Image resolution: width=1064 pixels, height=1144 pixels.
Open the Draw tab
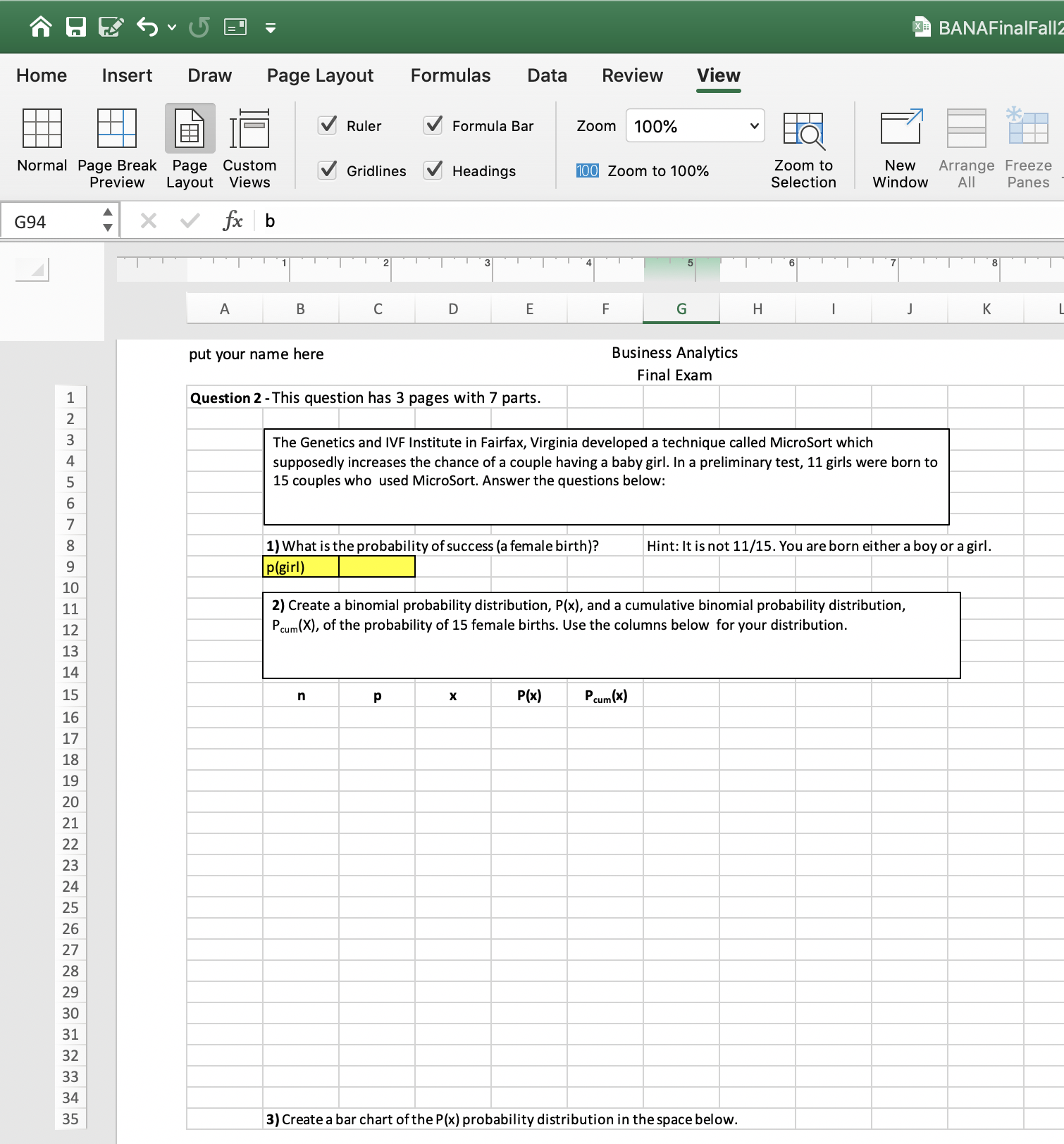(209, 75)
